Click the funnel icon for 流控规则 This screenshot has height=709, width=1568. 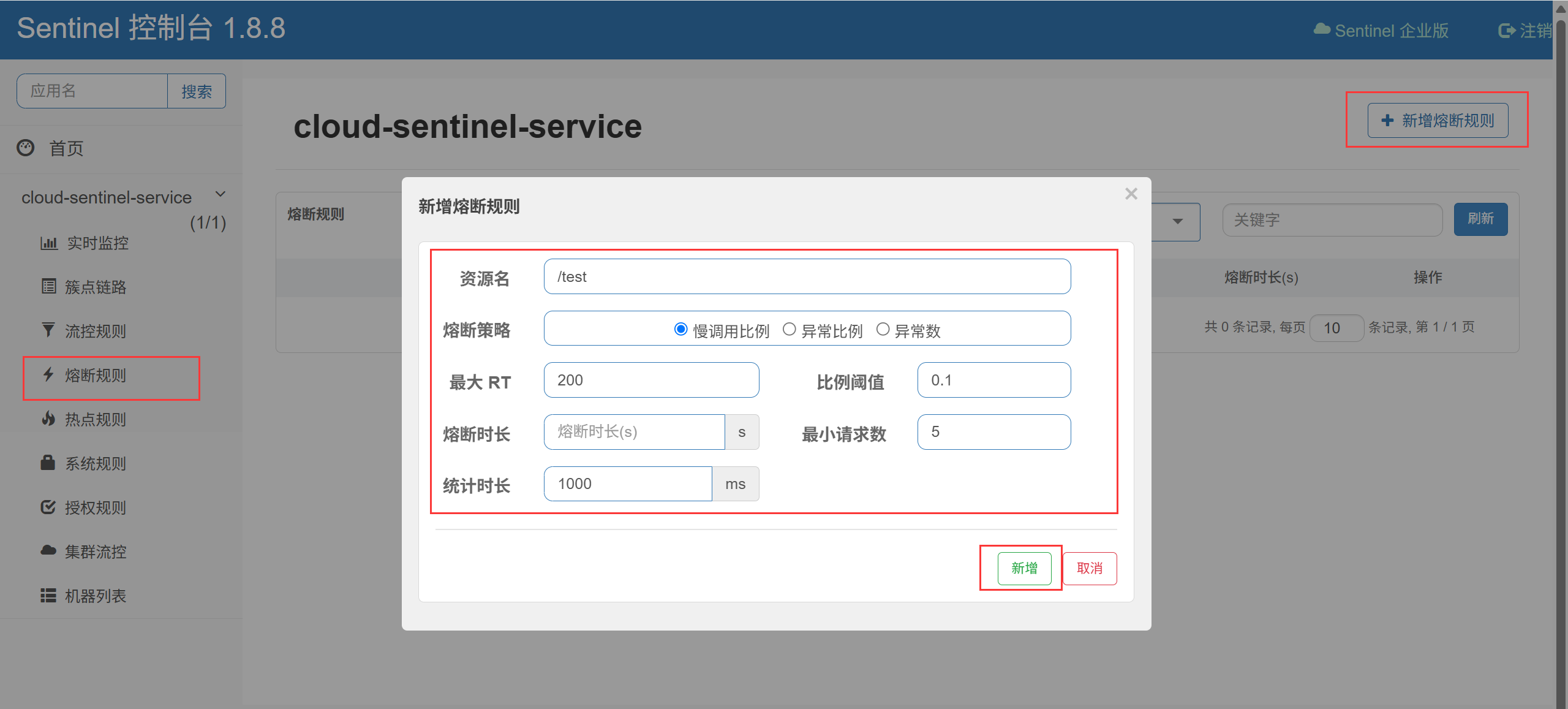point(48,330)
